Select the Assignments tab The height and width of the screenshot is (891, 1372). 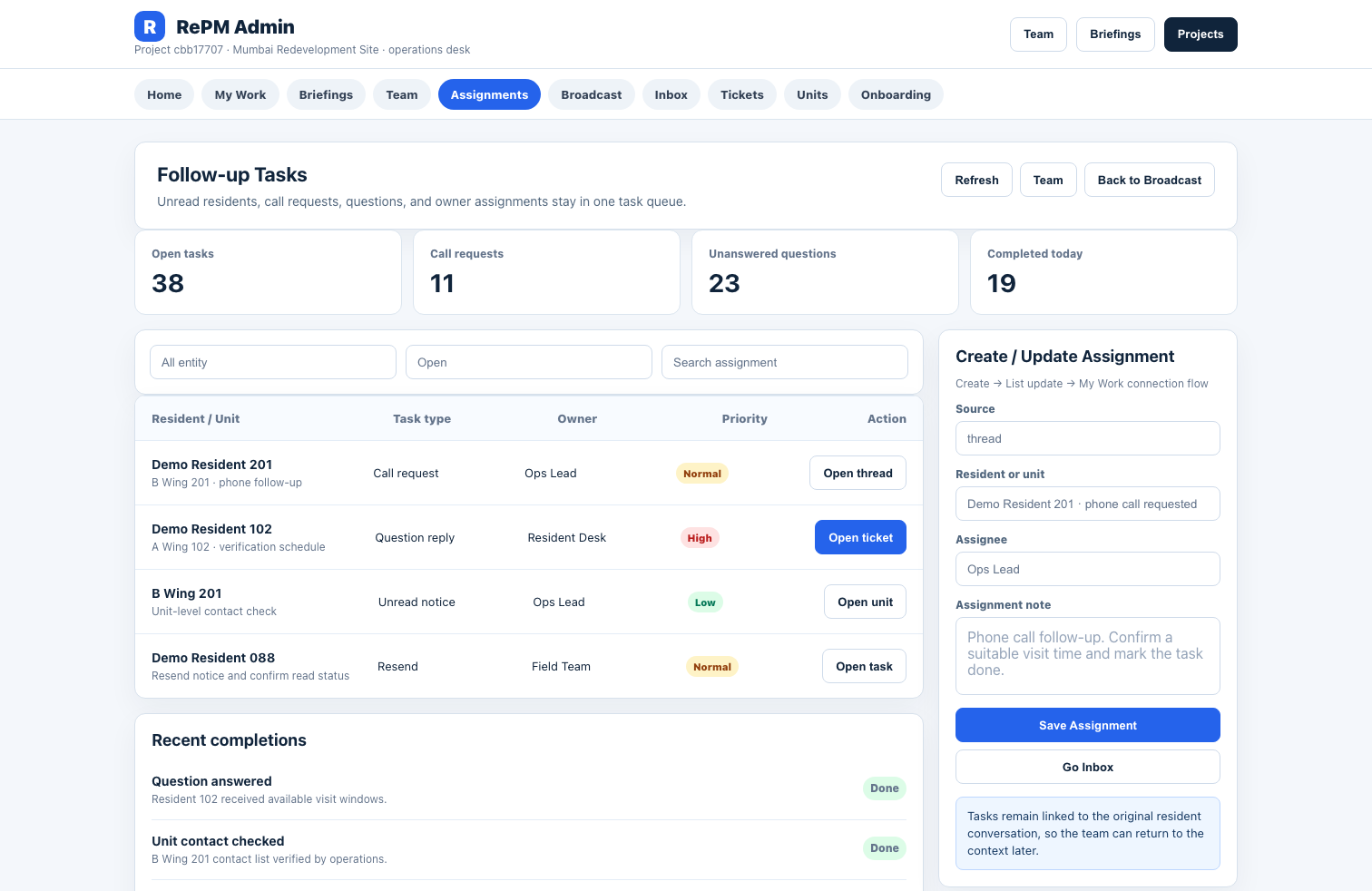[489, 94]
